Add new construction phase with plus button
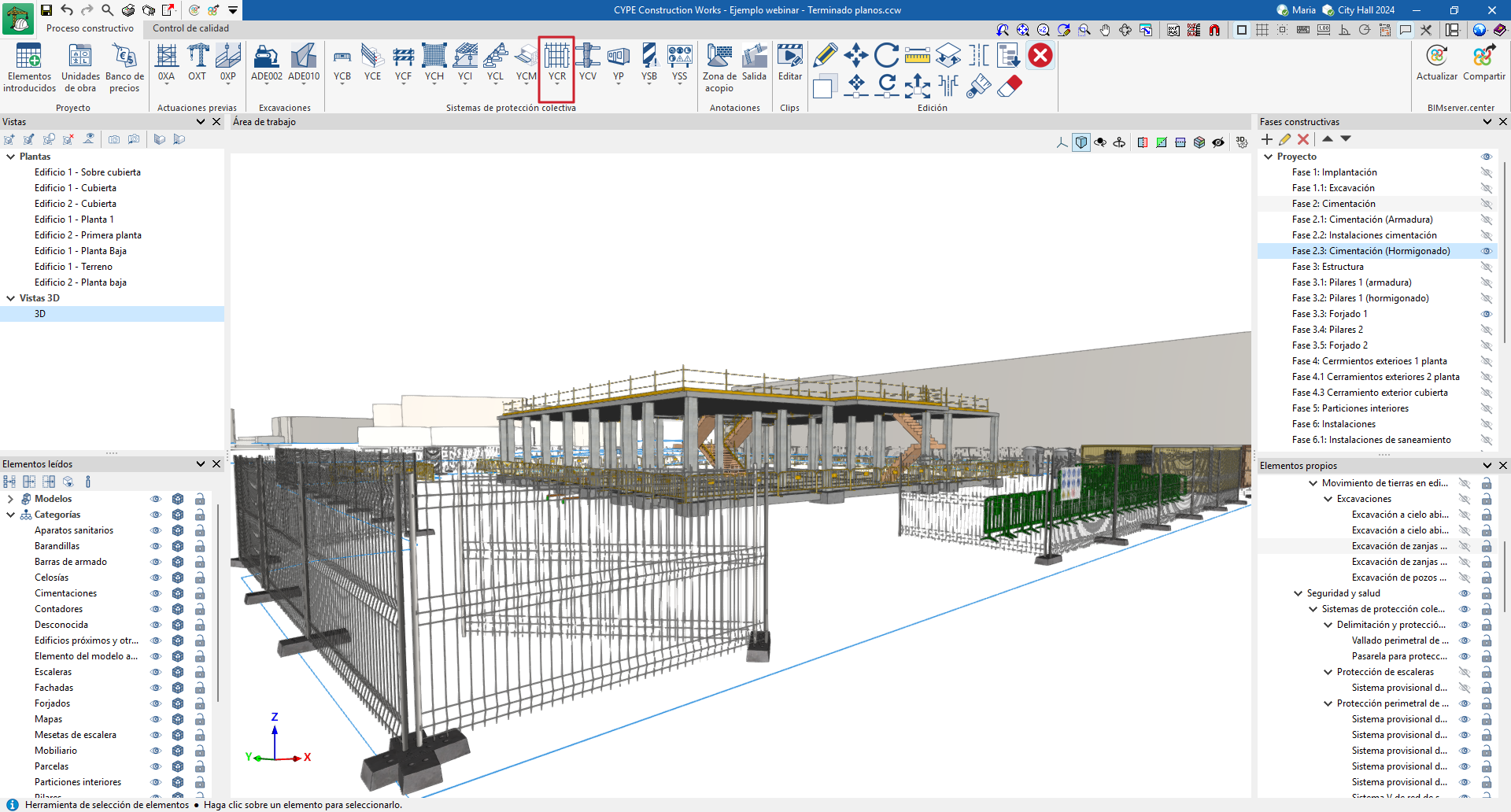This screenshot has height=812, width=1511. pyautogui.click(x=1267, y=139)
